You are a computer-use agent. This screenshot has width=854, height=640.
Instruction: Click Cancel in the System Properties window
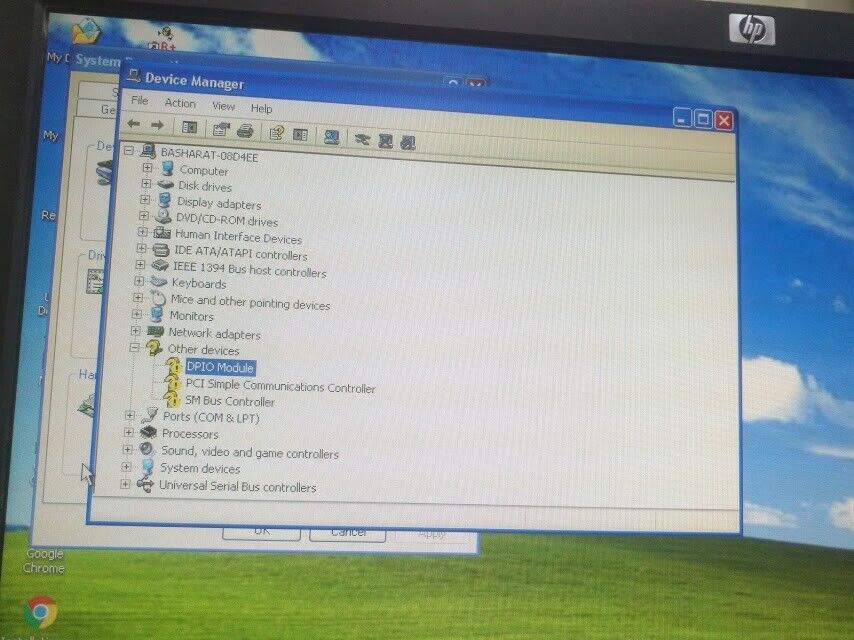(348, 534)
